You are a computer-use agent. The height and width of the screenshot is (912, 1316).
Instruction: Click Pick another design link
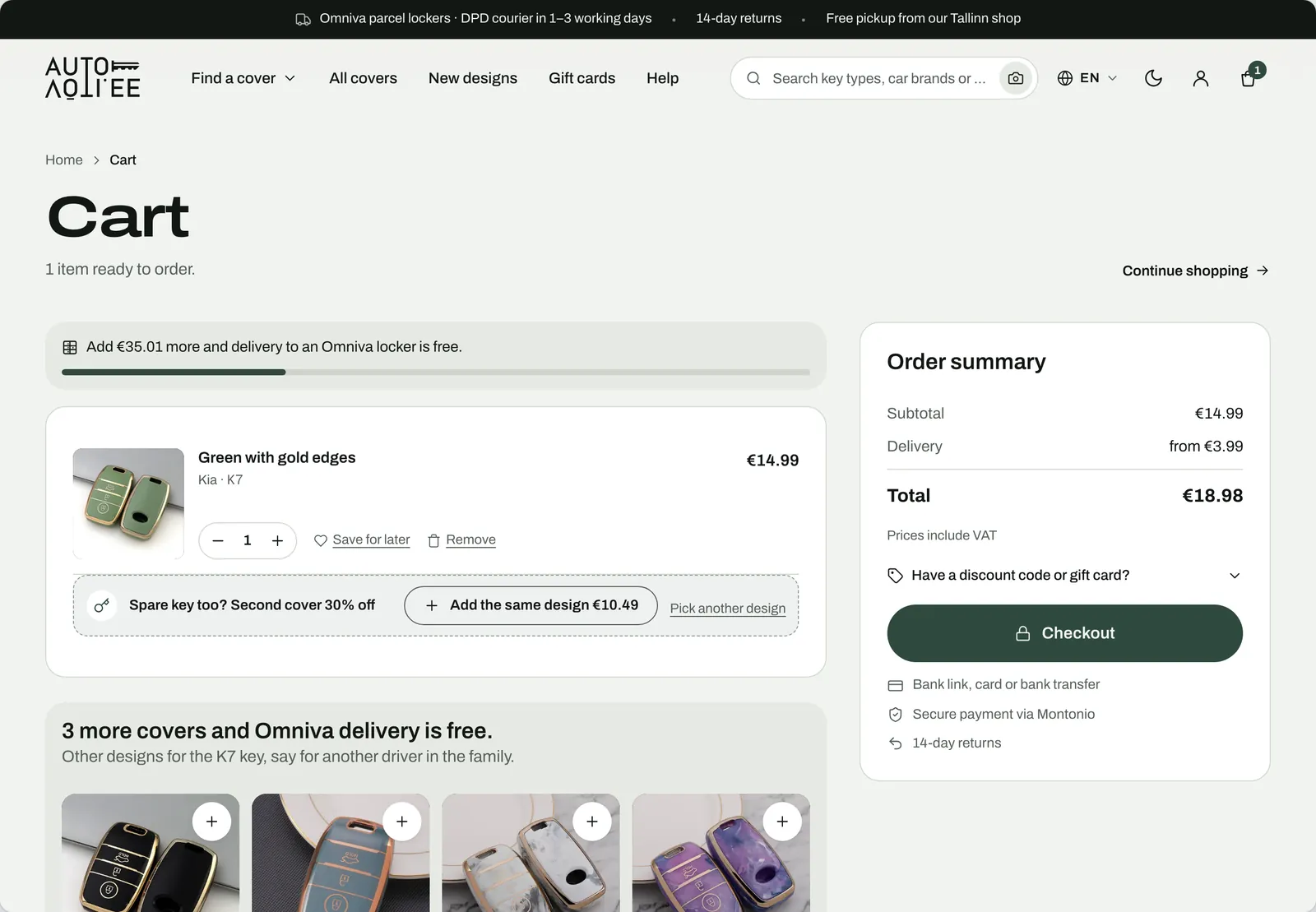728,609
